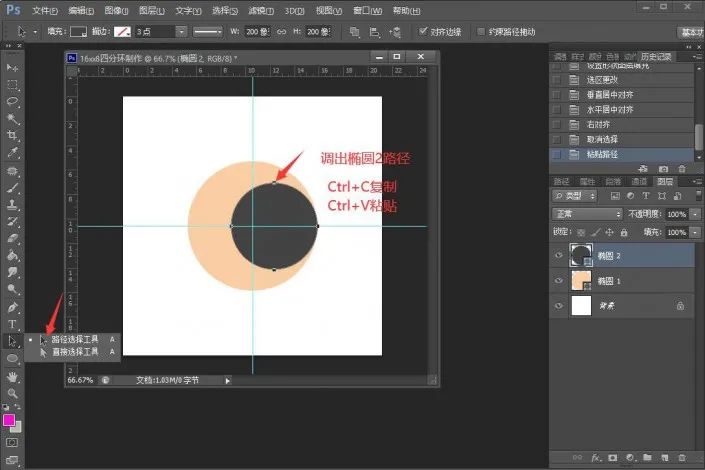
Task: Select the Zoom tool in toolbox
Action: 12,394
